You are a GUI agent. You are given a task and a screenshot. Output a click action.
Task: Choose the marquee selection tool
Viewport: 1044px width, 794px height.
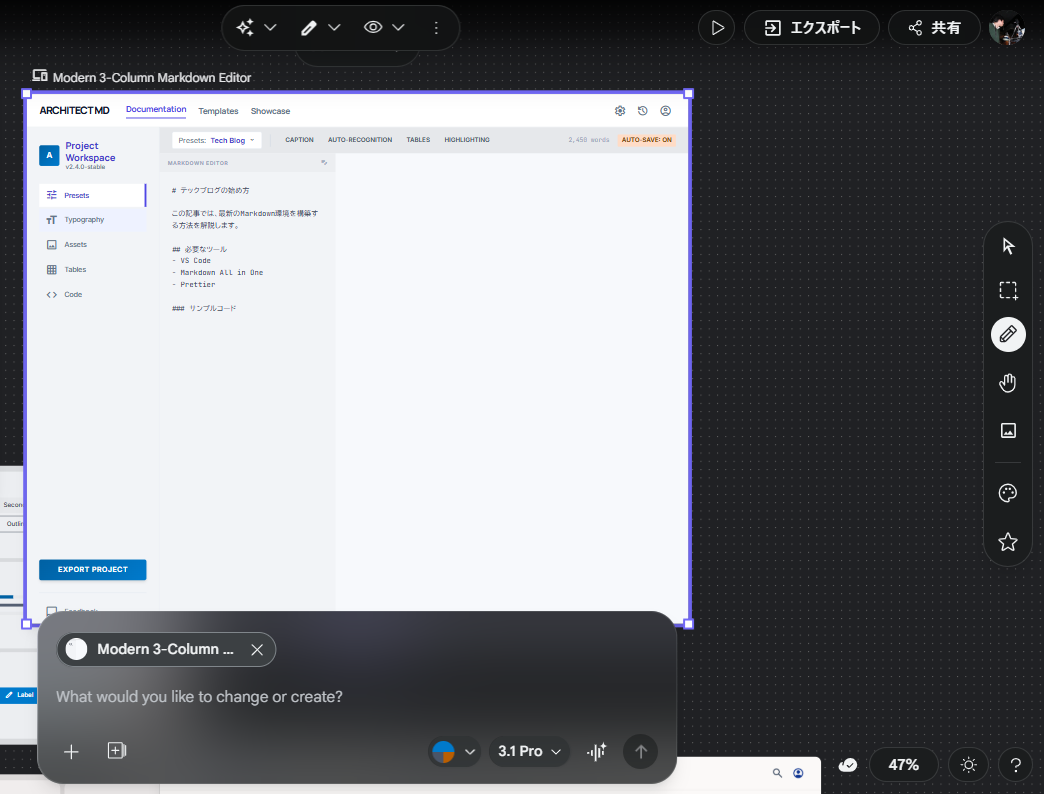click(x=1008, y=291)
